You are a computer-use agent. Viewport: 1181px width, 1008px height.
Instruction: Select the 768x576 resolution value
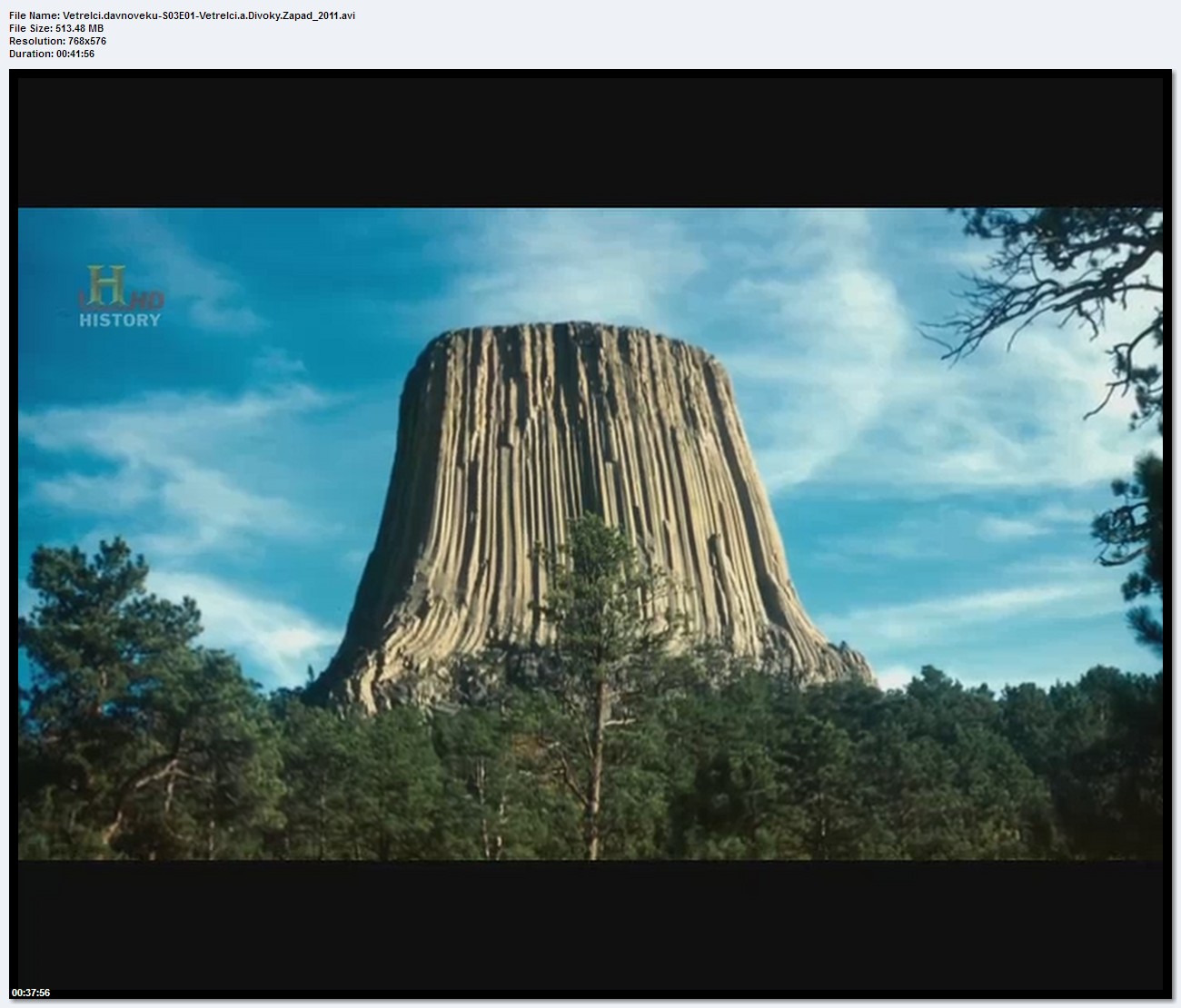pos(87,41)
